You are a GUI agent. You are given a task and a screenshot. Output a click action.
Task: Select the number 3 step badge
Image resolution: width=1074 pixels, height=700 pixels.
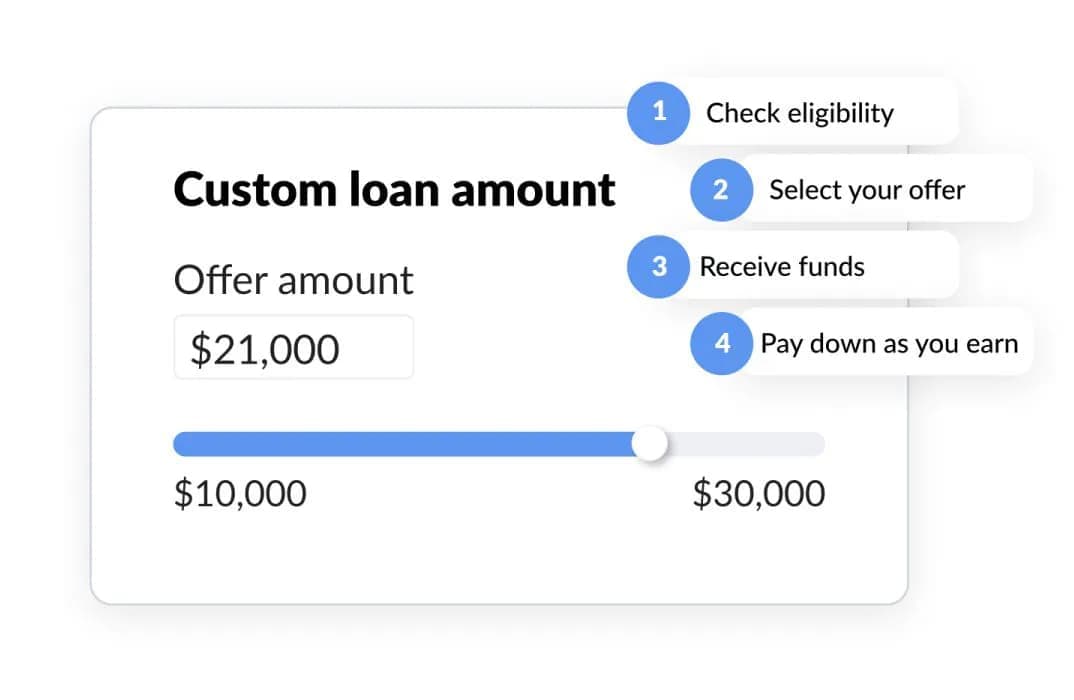[658, 266]
